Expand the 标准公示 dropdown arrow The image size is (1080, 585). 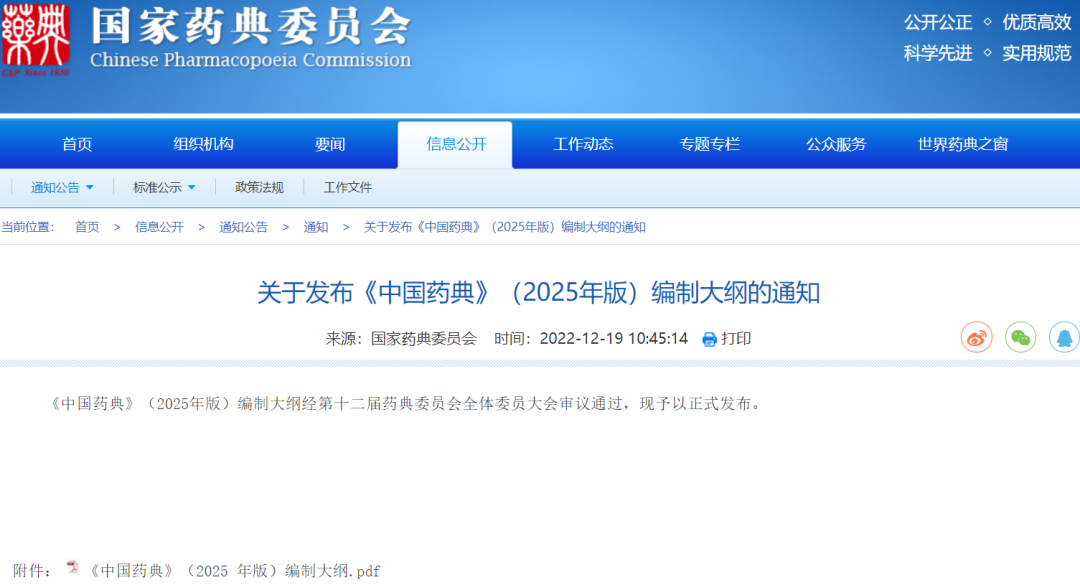[191, 187]
